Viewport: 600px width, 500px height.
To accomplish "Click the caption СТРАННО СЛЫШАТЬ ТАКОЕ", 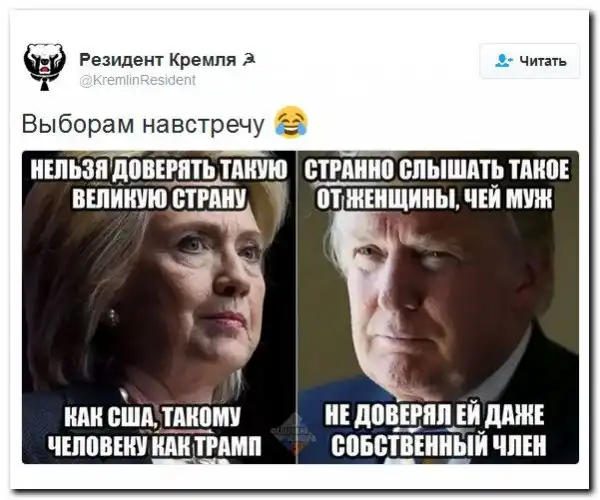I will click(437, 170).
